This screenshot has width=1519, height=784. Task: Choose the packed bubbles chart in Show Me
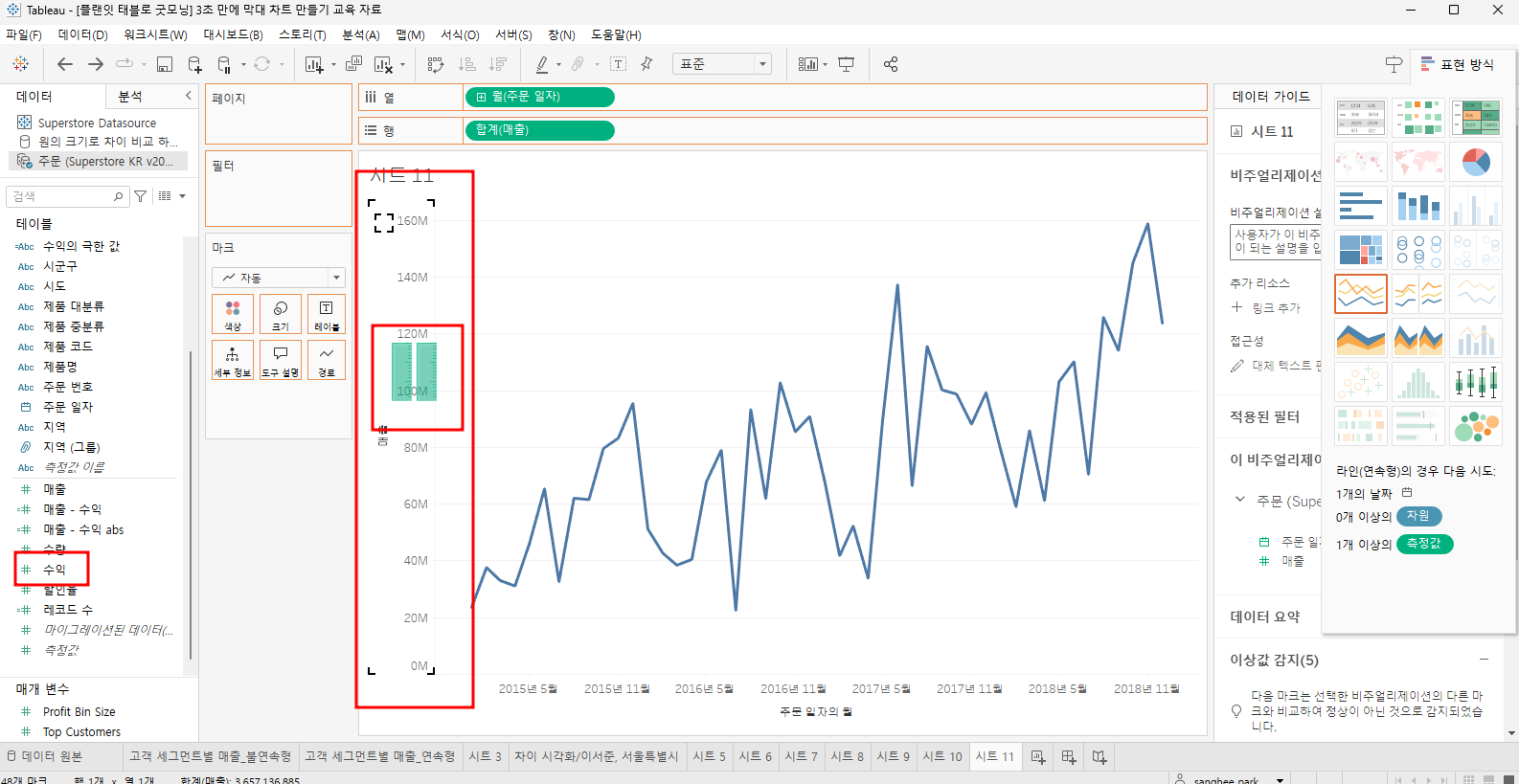coord(1476,426)
